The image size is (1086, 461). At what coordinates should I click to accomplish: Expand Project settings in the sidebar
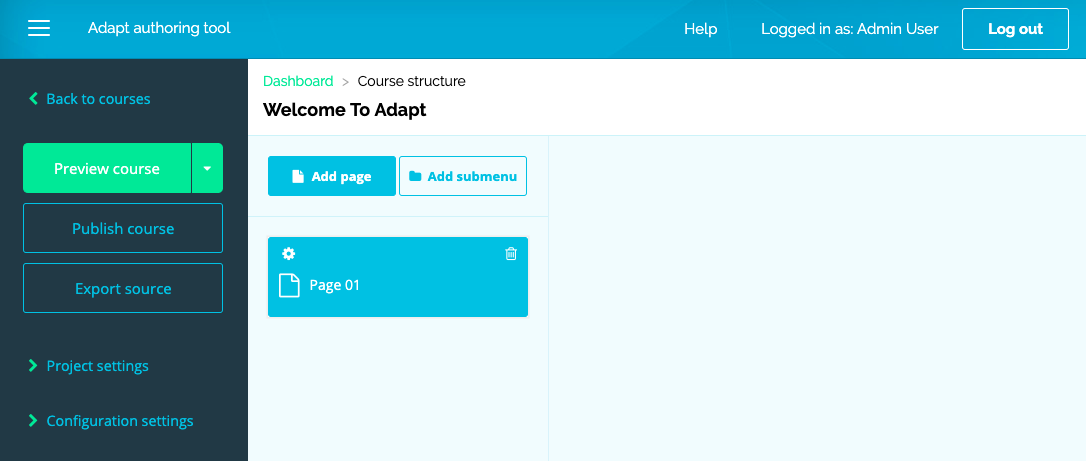(x=97, y=366)
